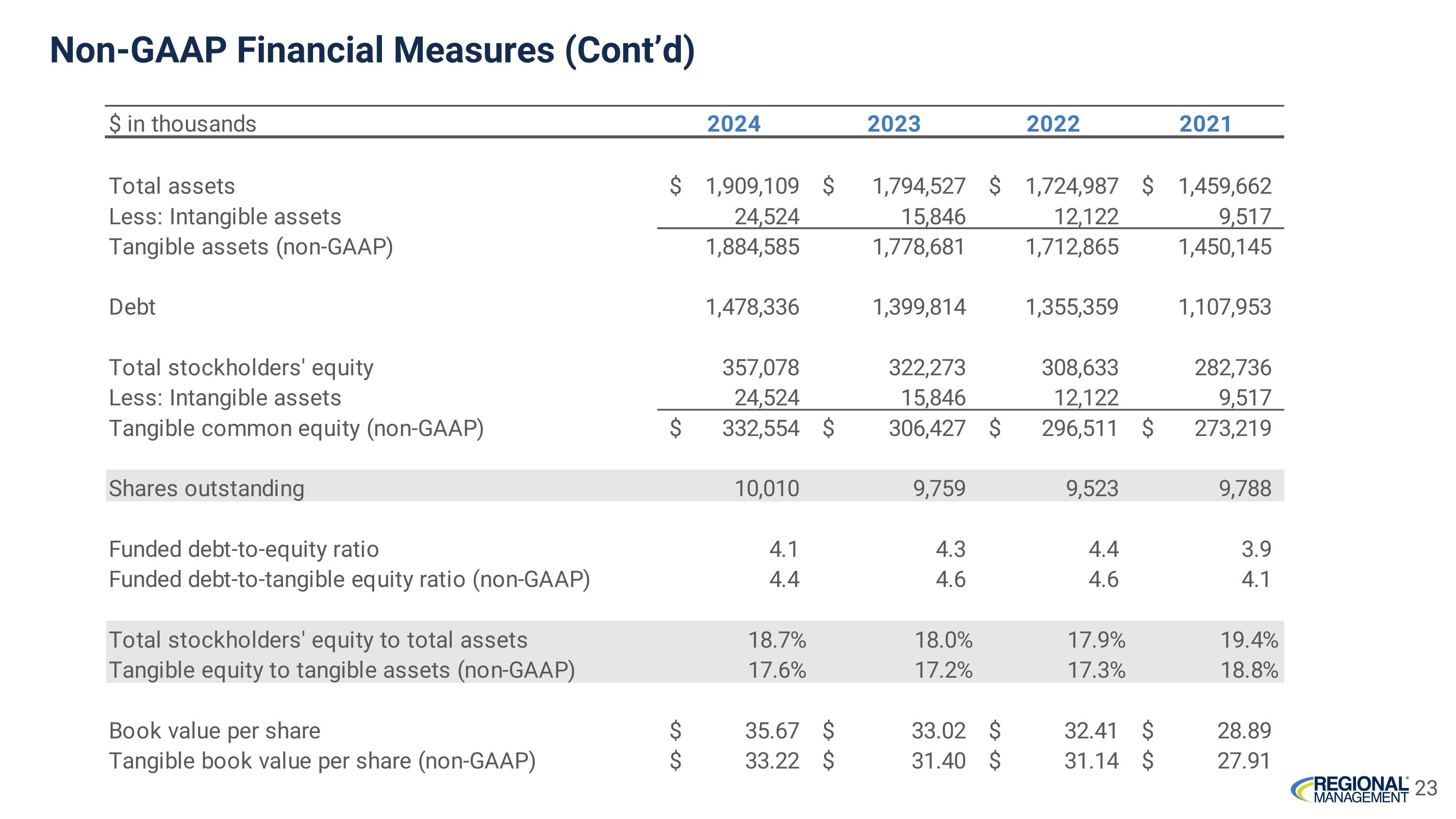Click 2023 debt value 1,399,814

(x=918, y=307)
